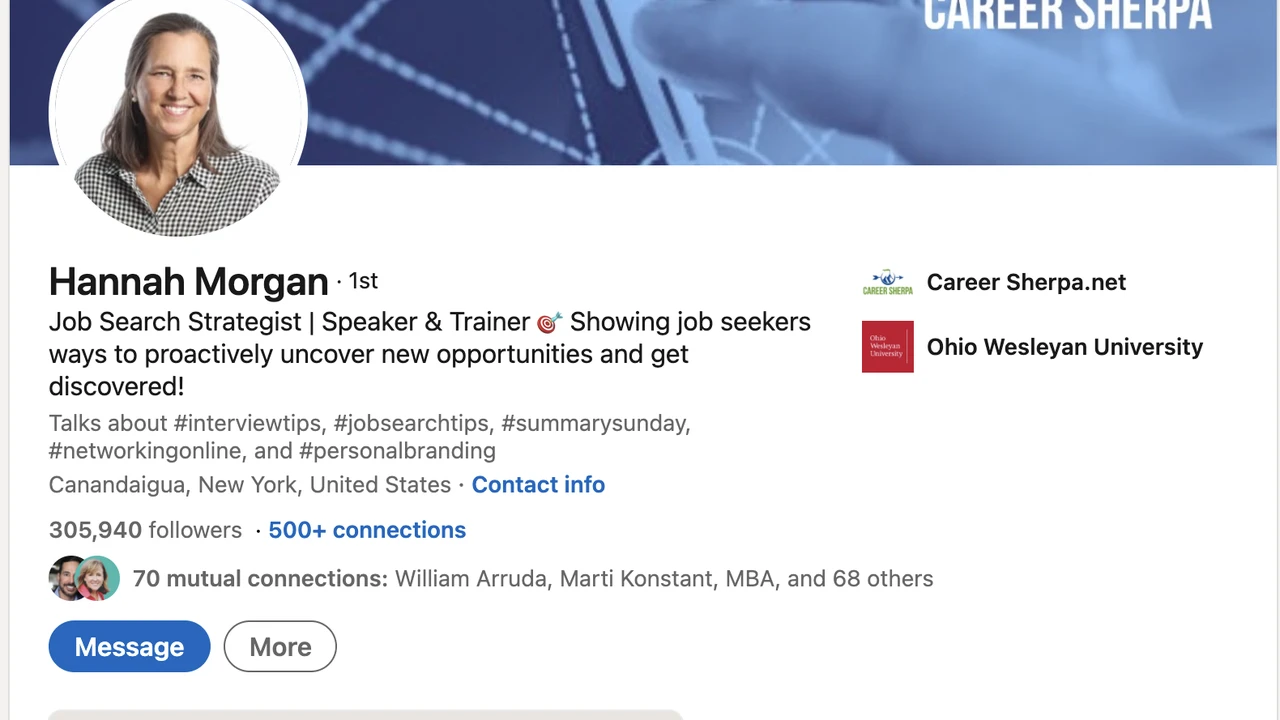Click the Canandaigua, New York location text
Image resolution: width=1280 pixels, height=720 pixels.
tap(250, 485)
